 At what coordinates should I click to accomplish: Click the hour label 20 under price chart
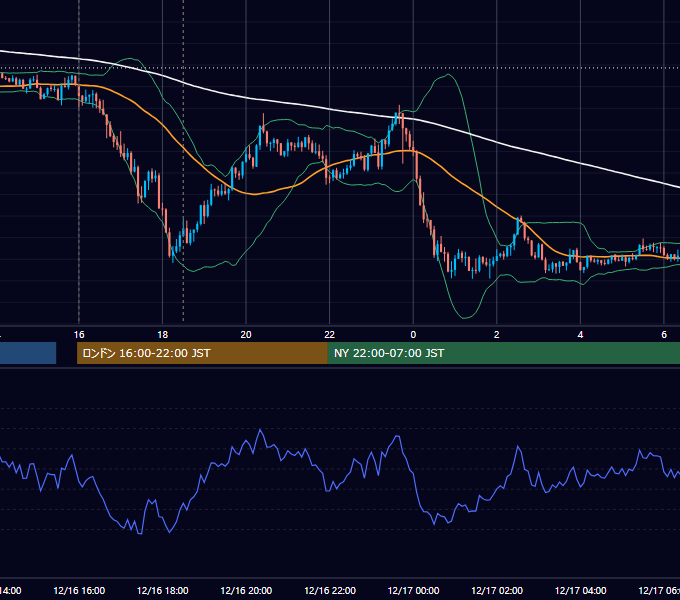click(246, 335)
